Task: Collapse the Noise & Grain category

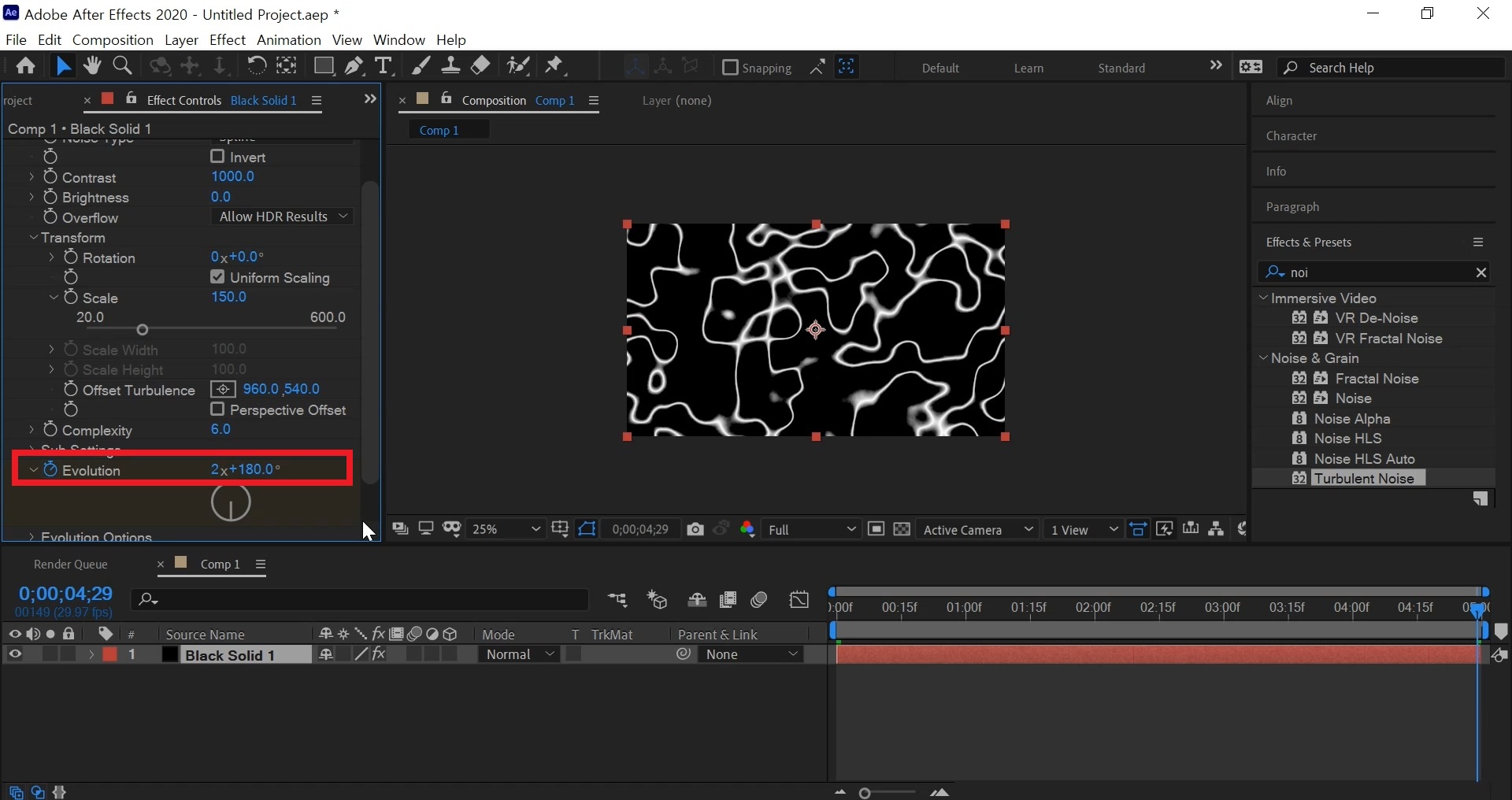Action: point(1263,358)
